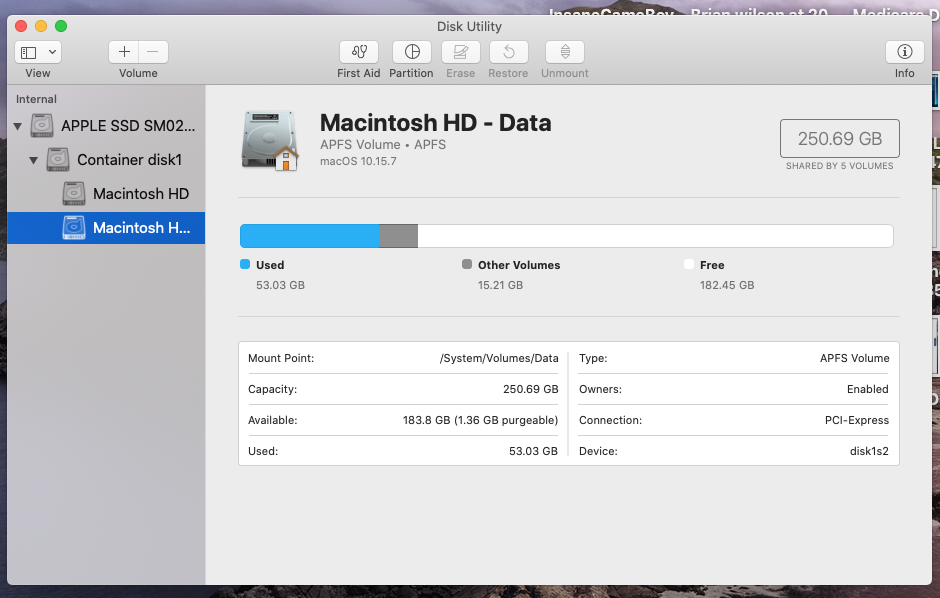Image resolution: width=940 pixels, height=598 pixels.
Task: Click the blue Used legend swatch
Action: pos(245,264)
